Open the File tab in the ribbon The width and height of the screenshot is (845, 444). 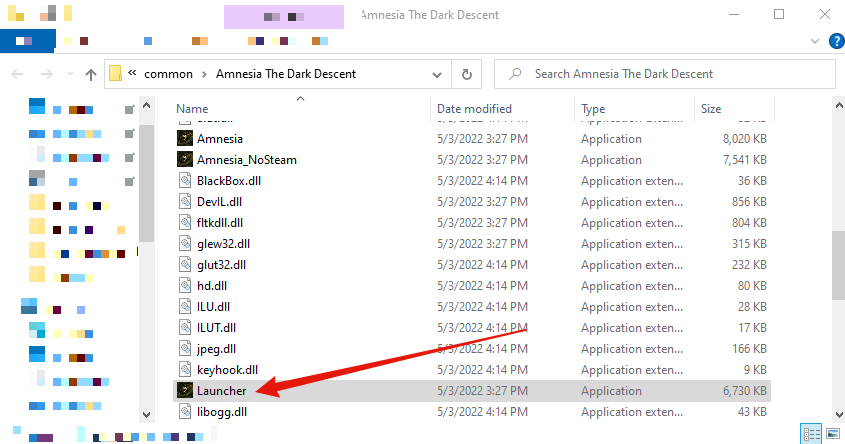[27, 41]
